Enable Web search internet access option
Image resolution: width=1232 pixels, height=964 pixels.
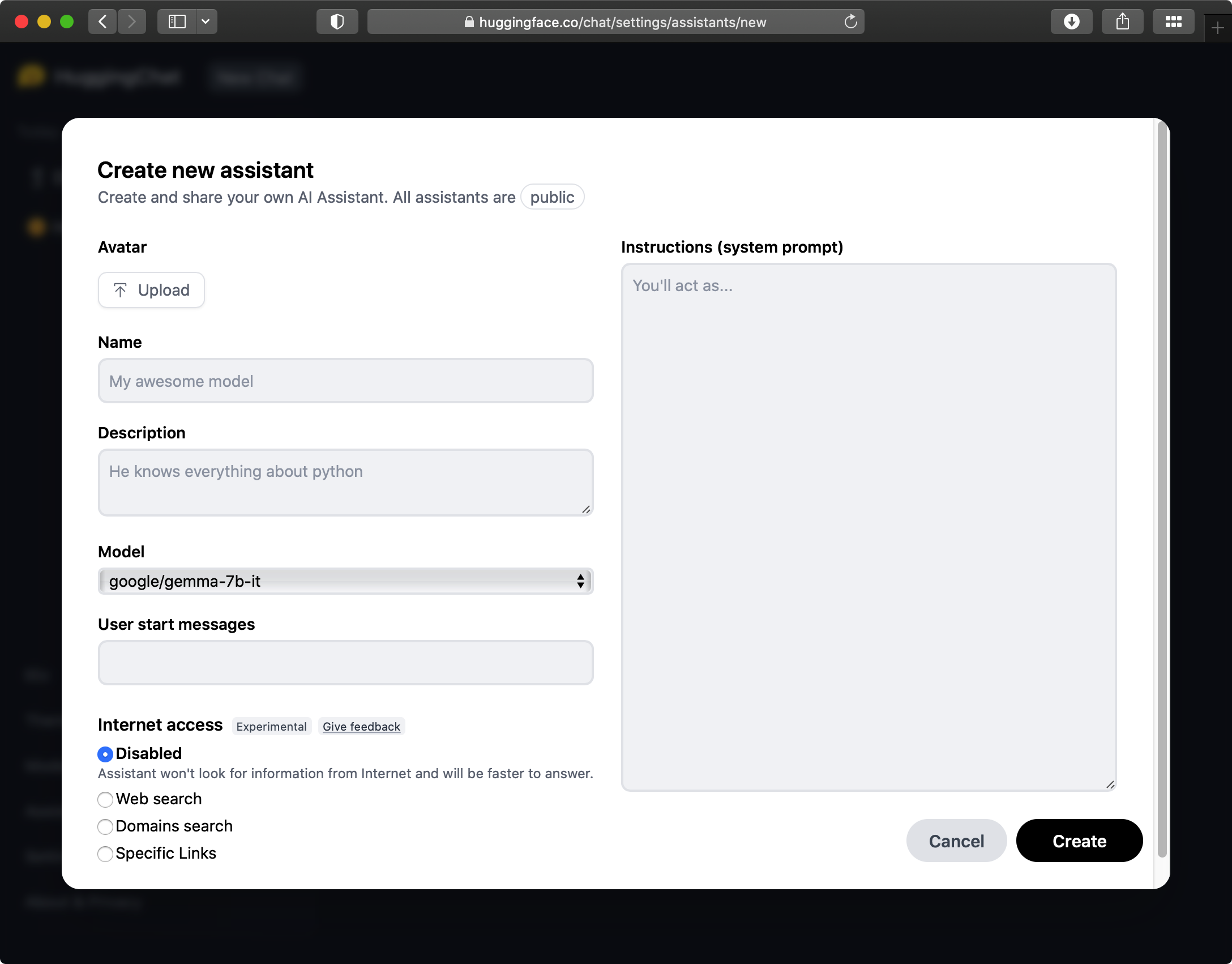105,799
